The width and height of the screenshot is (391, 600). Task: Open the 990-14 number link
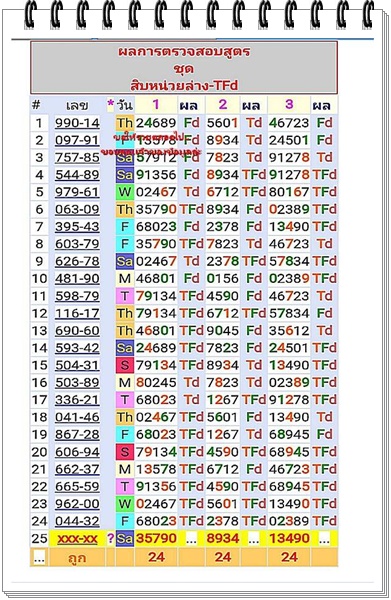pos(77,123)
